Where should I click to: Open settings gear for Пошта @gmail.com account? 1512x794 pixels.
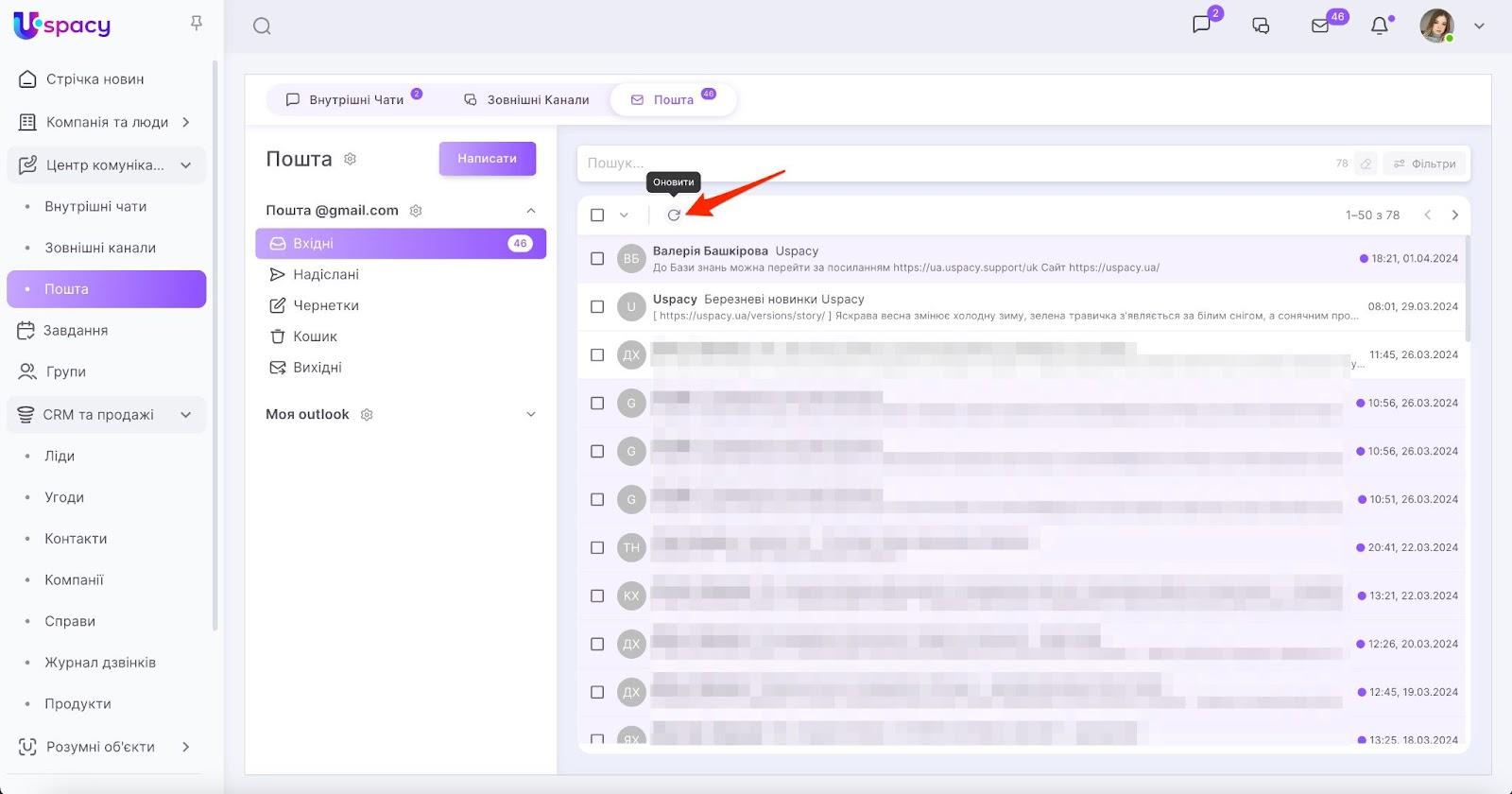pyautogui.click(x=416, y=211)
